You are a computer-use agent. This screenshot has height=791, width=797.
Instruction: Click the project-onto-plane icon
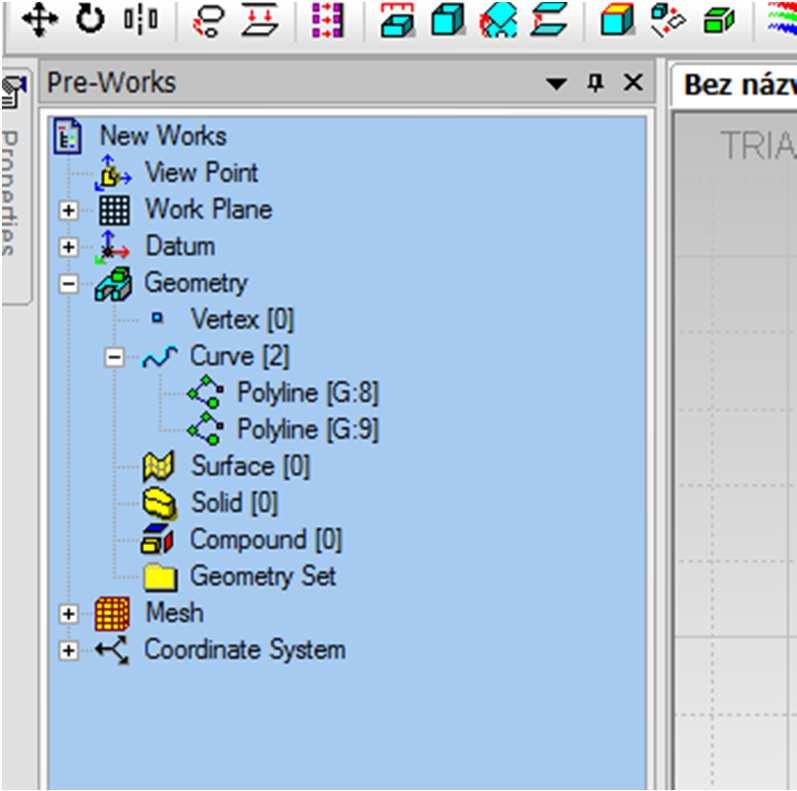[x=260, y=20]
